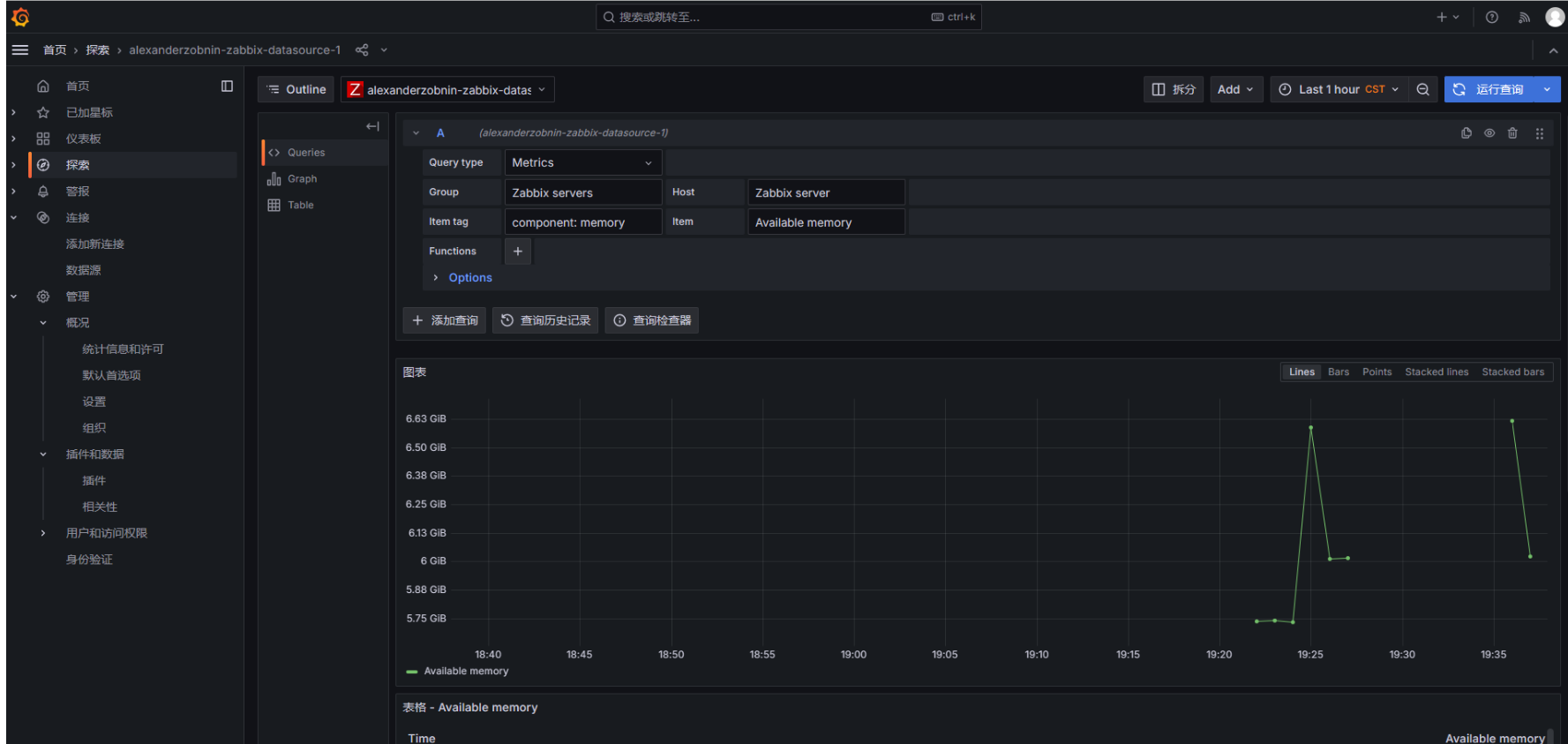Viewport: 1568px width, 744px height.
Task: Open the help question mark icon
Action: [x=1491, y=17]
